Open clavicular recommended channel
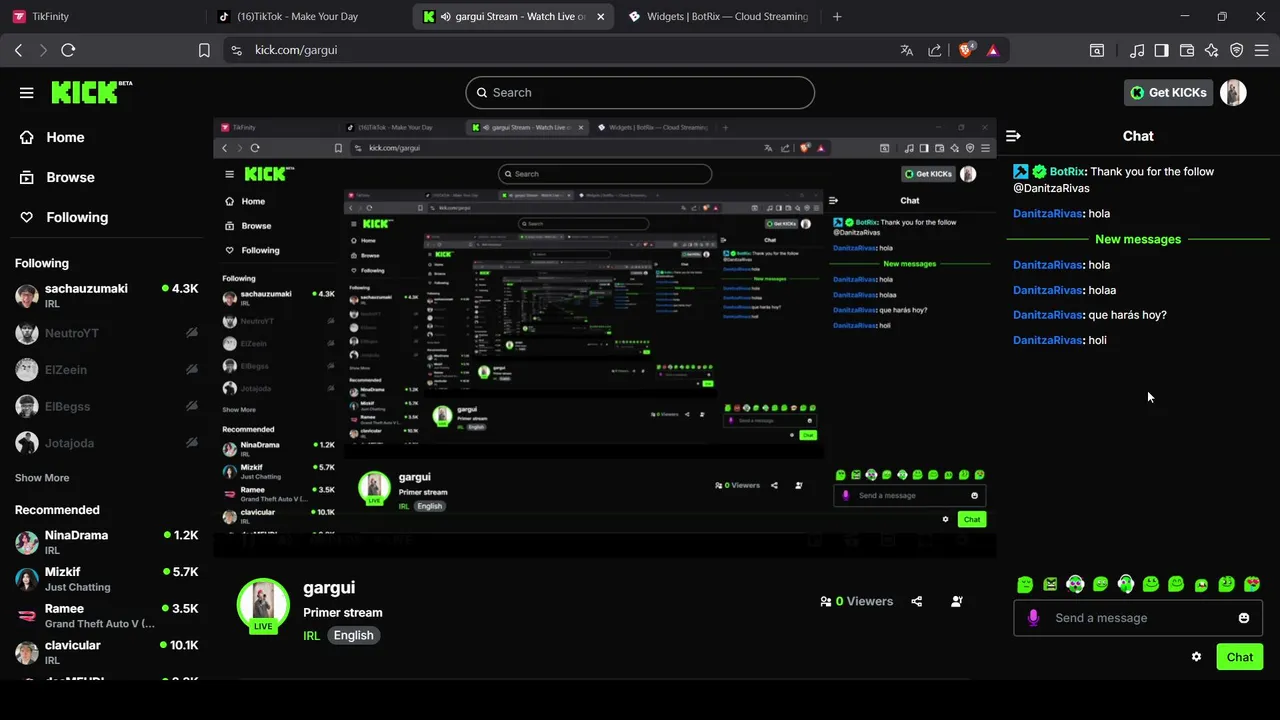The image size is (1280, 720). click(106, 652)
